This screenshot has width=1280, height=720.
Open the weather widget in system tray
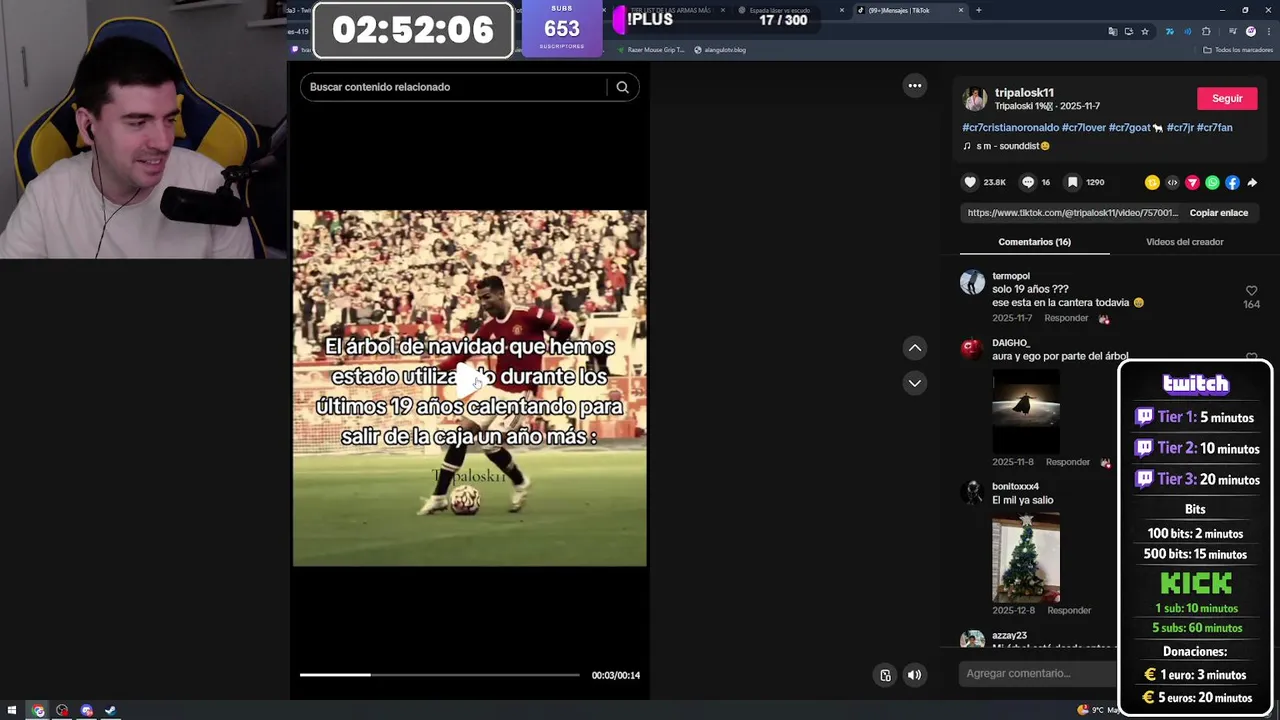tap(1098, 710)
